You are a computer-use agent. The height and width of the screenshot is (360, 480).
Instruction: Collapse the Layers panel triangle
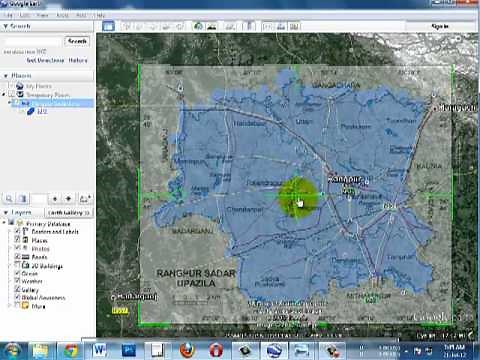(x=5, y=212)
